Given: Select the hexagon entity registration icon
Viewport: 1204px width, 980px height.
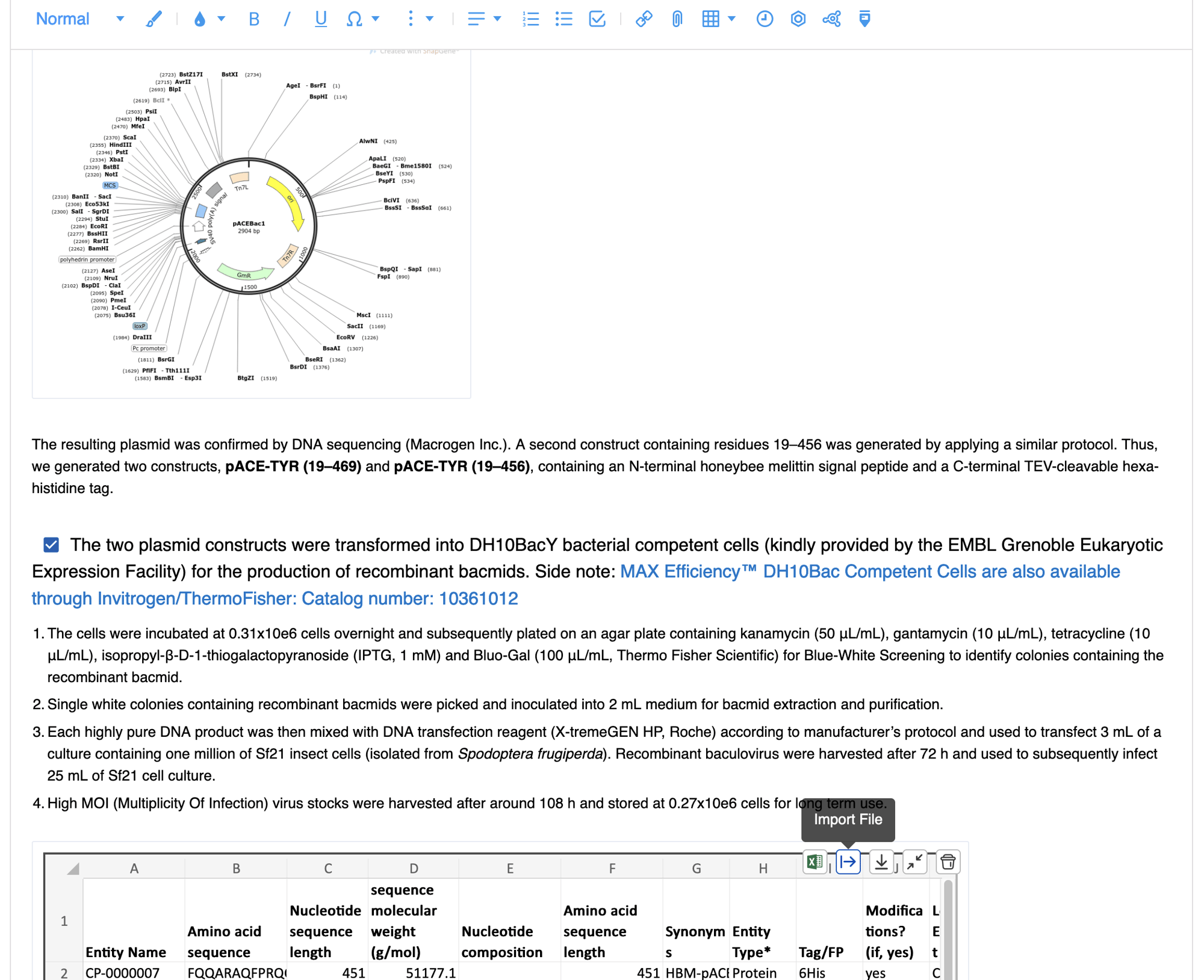Looking at the screenshot, I should point(798,19).
